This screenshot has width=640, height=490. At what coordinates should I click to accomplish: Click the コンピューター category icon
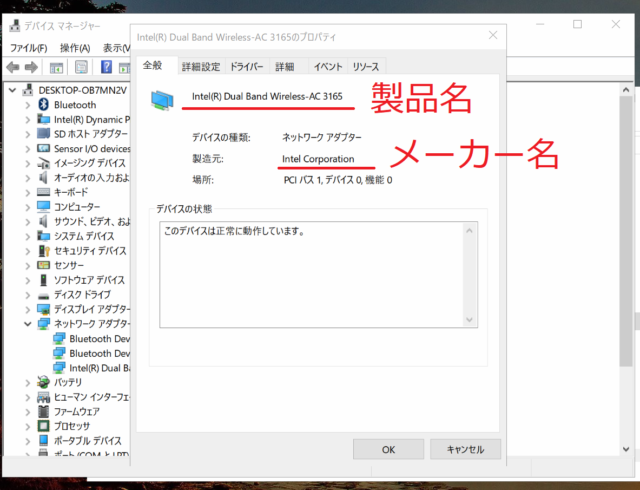tap(44, 207)
